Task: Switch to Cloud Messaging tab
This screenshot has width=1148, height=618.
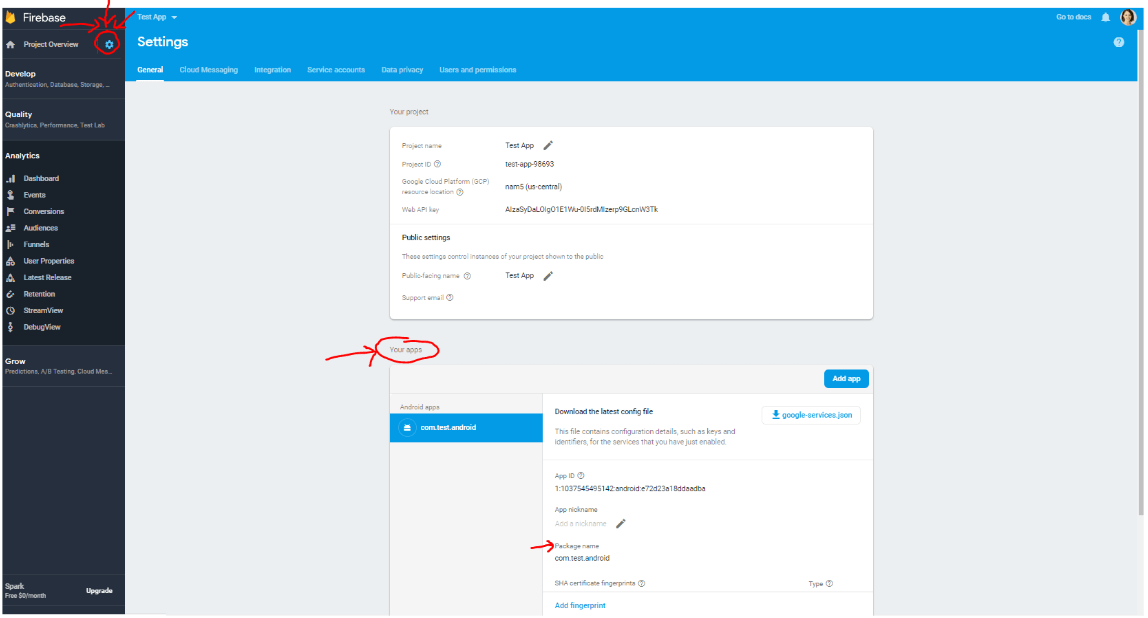Action: click(208, 70)
